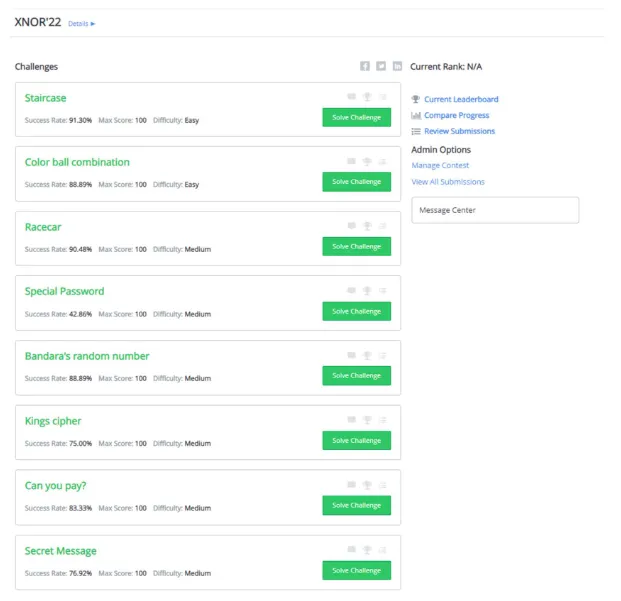621x601 pixels.
Task: Solve Bandara's random number challenge
Action: (x=356, y=376)
